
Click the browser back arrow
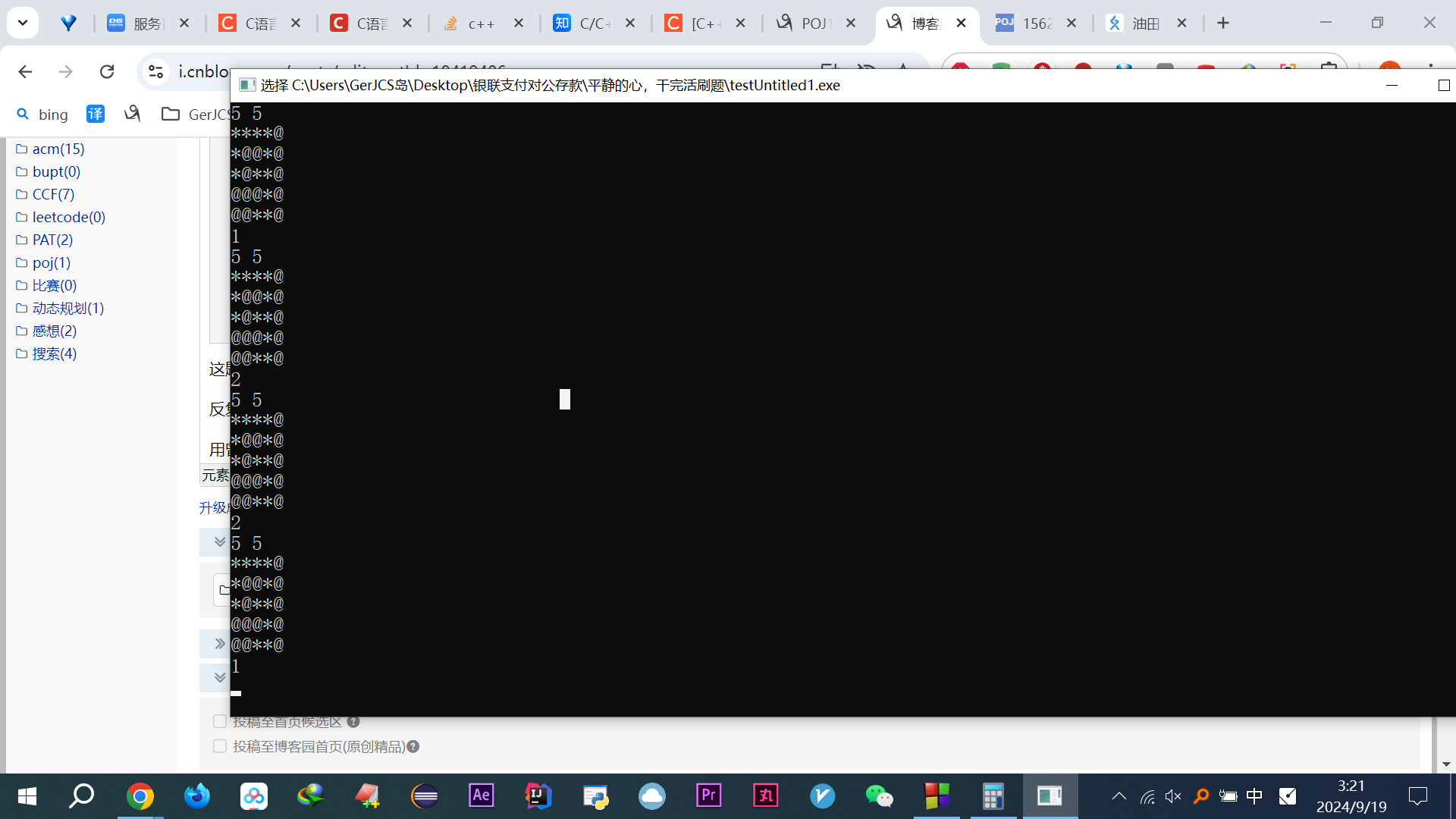(x=25, y=71)
